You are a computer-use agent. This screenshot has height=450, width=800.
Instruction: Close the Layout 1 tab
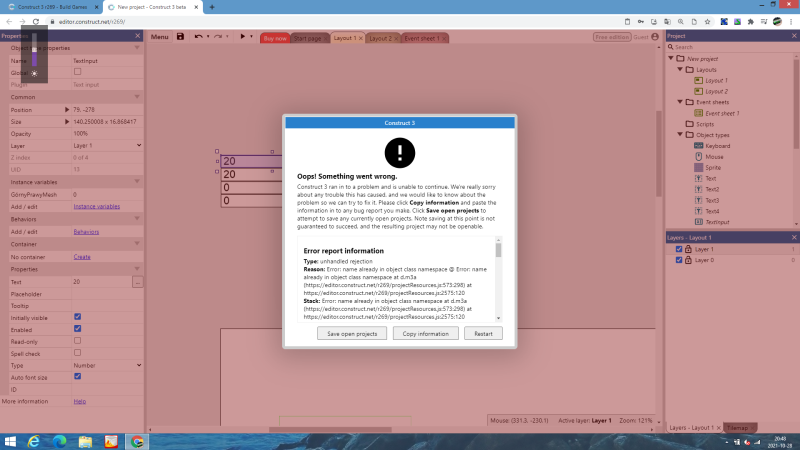[x=361, y=38]
